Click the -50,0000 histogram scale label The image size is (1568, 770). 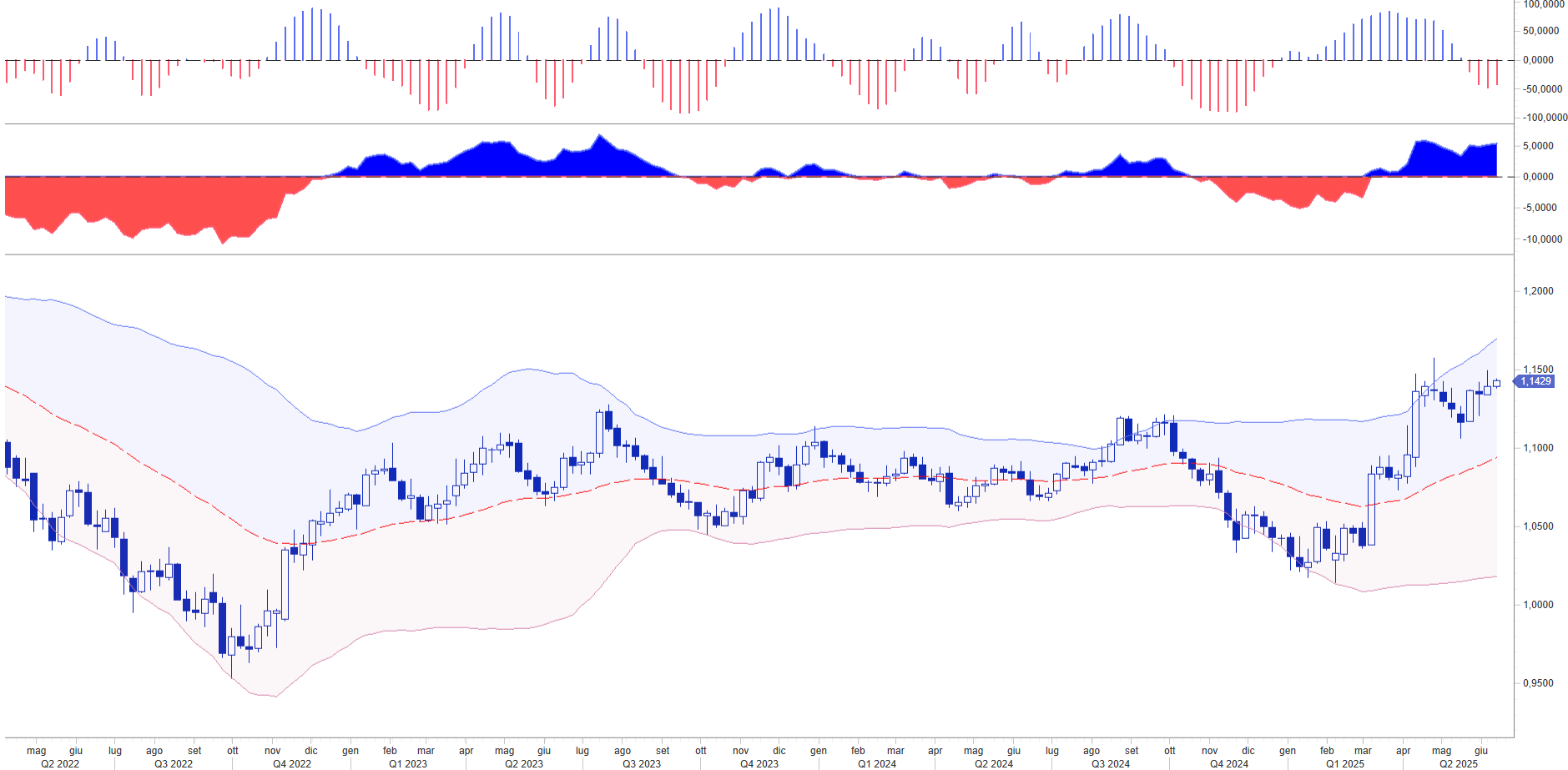[x=1541, y=89]
